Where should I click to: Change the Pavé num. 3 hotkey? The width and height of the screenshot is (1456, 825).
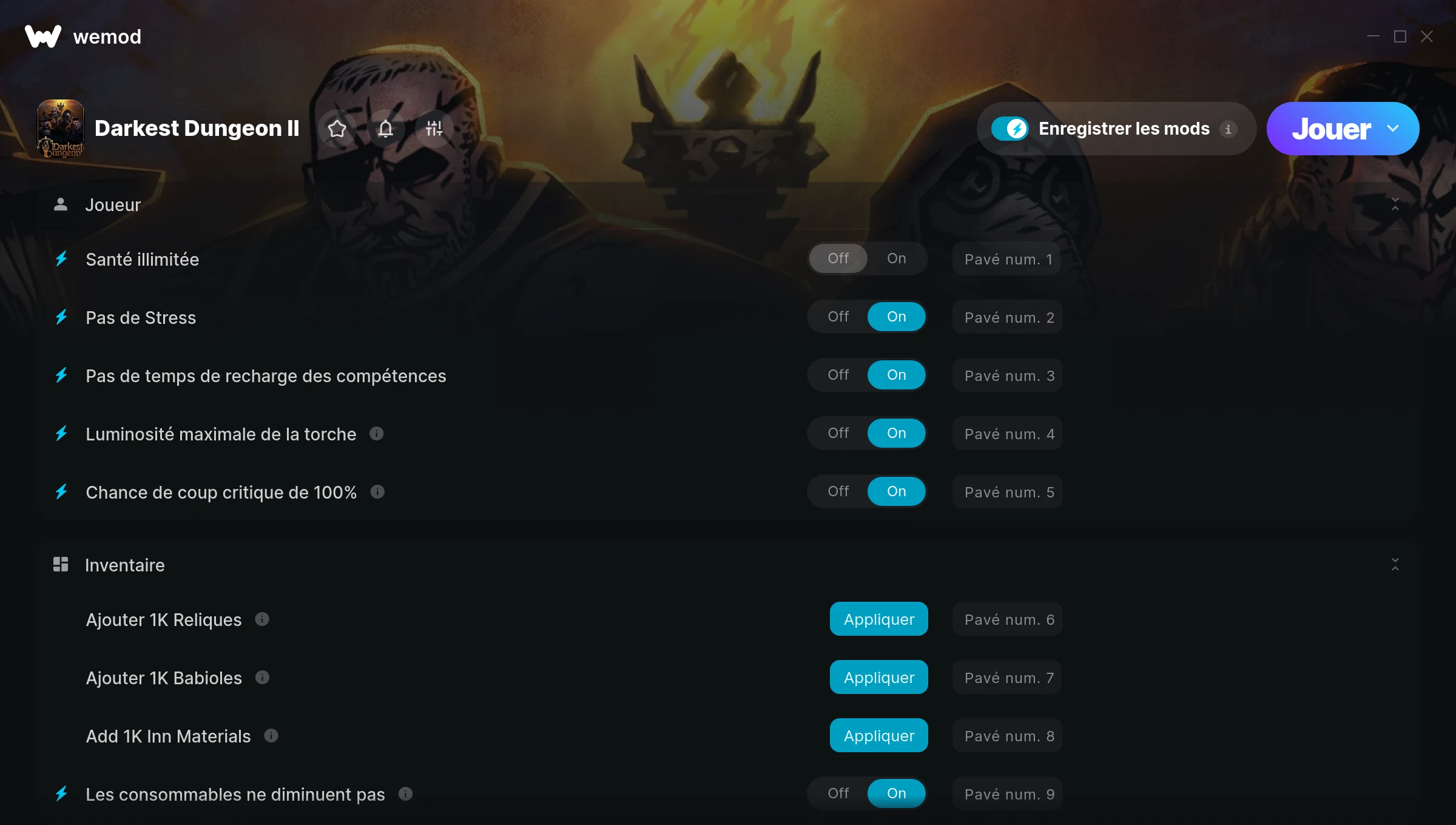1008,375
